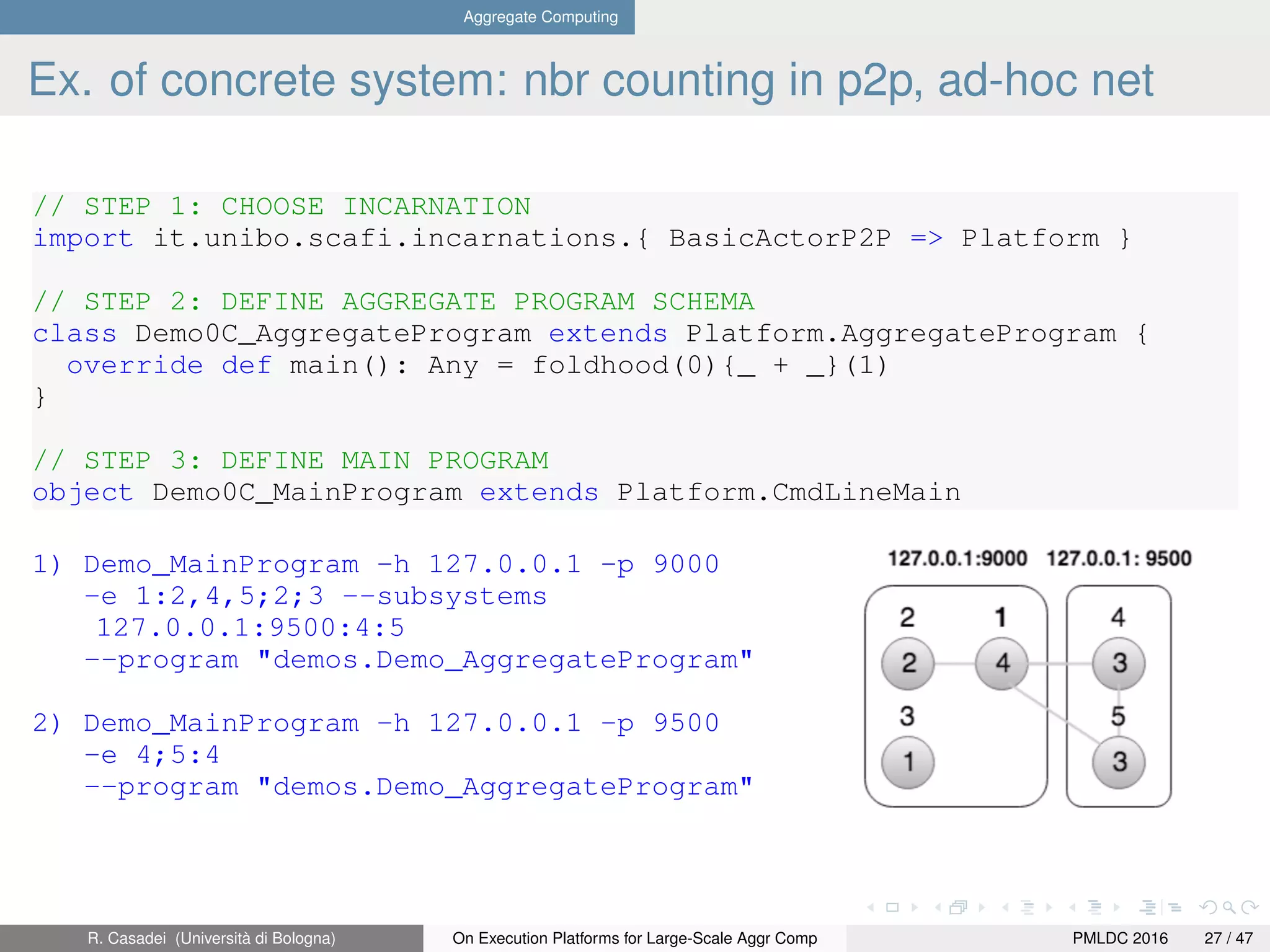This screenshot has height=952, width=1270.
Task: Click the class Demo0C_AggregateProgram declaration line
Action: click(590, 334)
